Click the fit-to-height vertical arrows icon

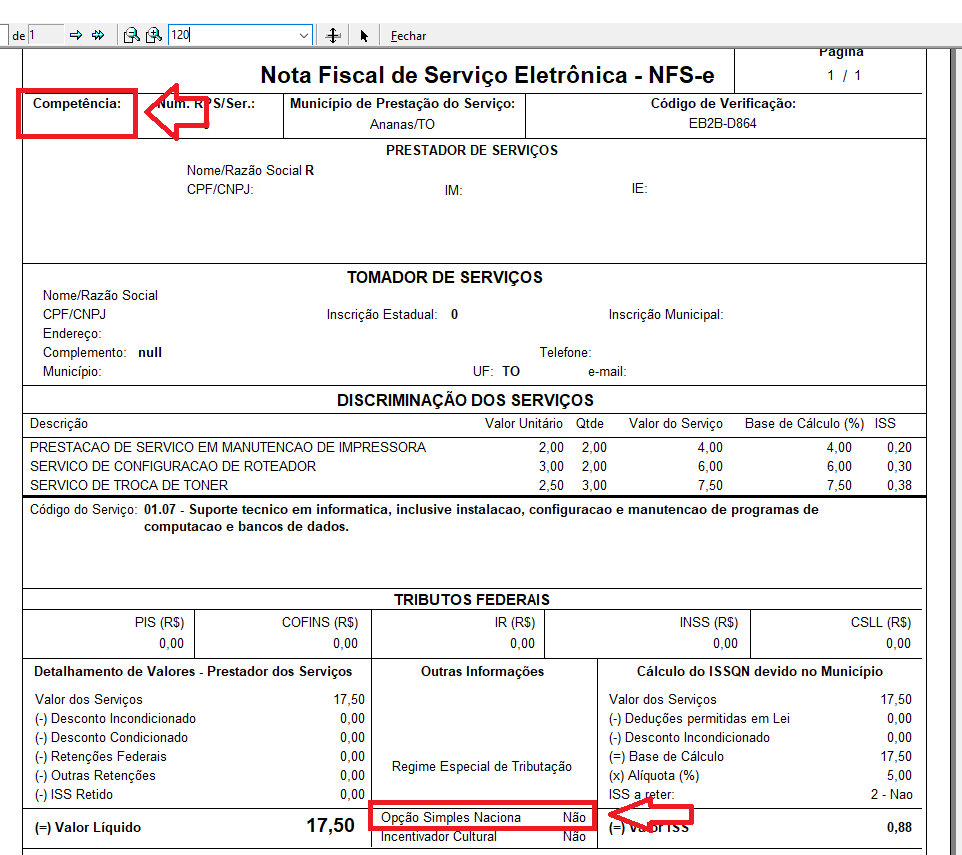click(x=333, y=36)
